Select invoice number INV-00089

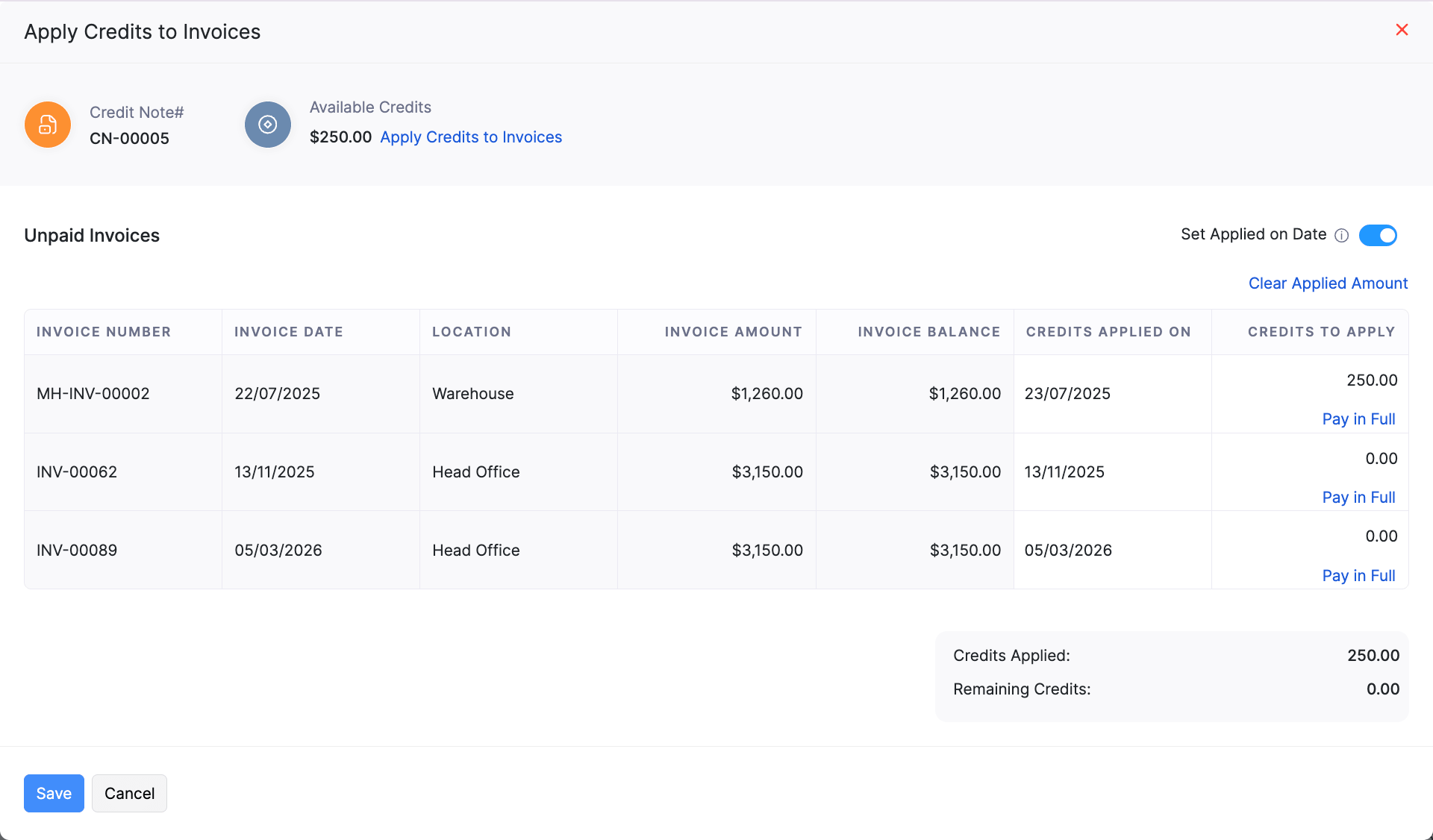[77, 551]
